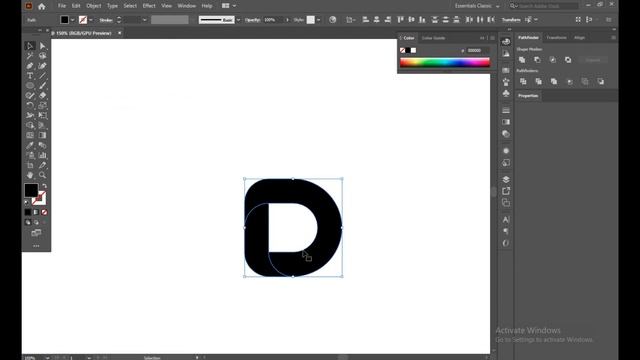The width and height of the screenshot is (640, 360).
Task: Click the Home icon
Action: coord(42,6)
